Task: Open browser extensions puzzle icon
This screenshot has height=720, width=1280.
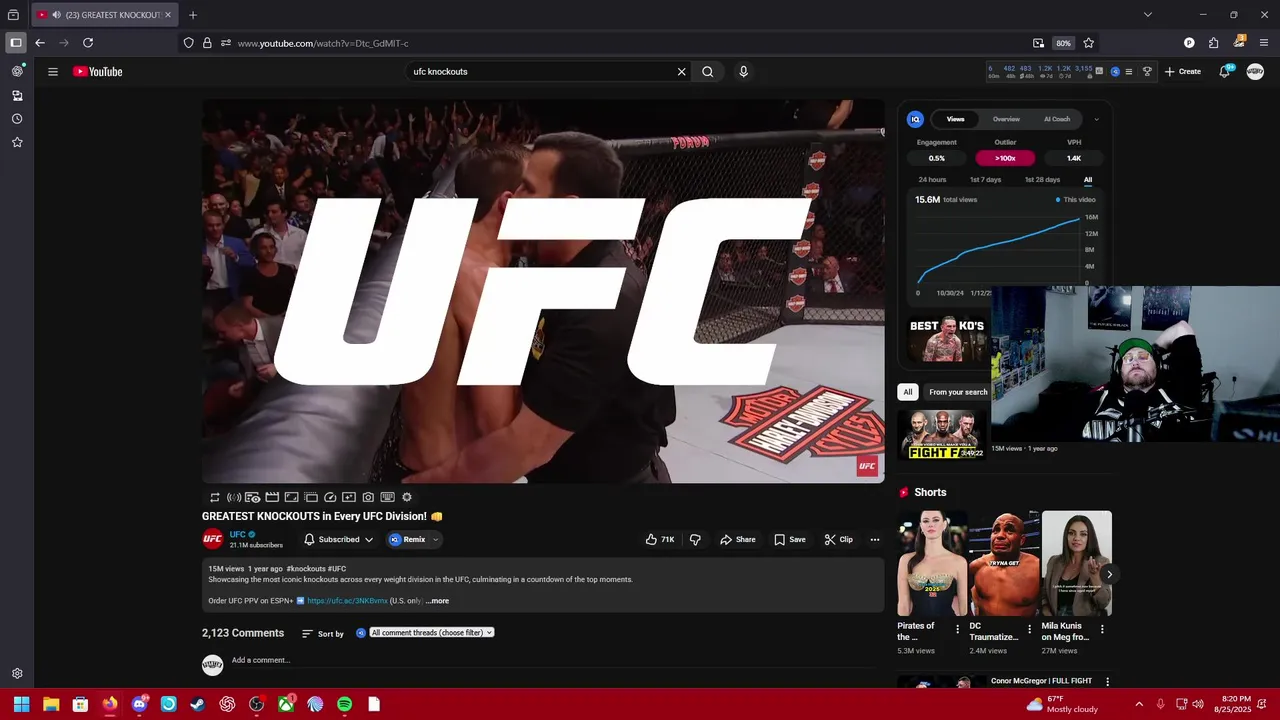Action: click(x=1213, y=43)
